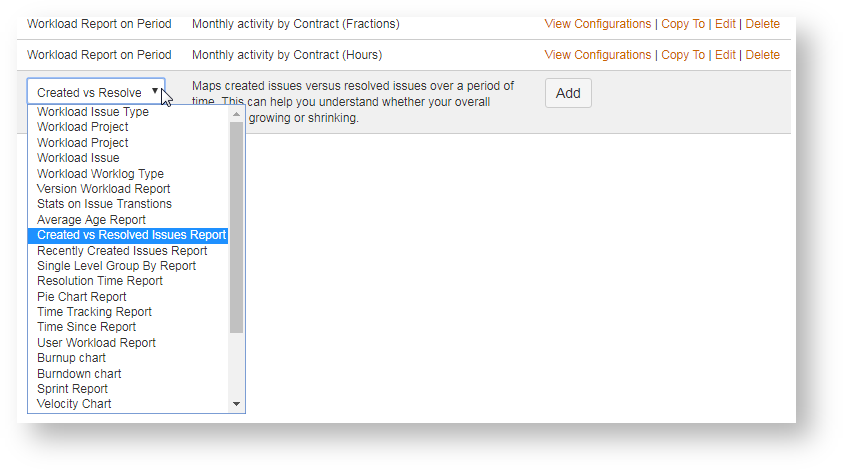Viewport: 844px width, 471px height.
Task: Pick Stats on Issue Transitions
Action: [104, 204]
